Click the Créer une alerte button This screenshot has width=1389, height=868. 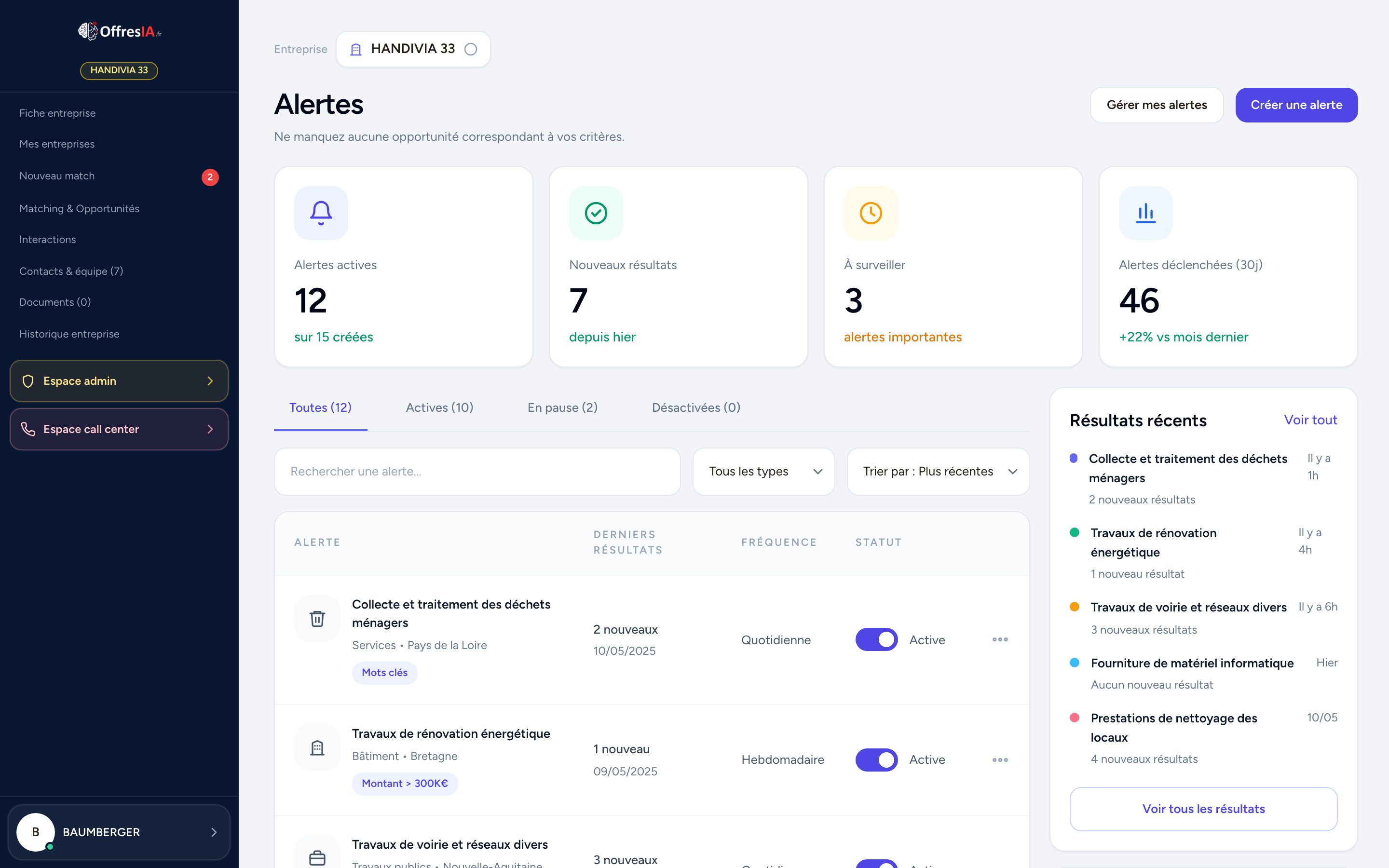(x=1296, y=105)
